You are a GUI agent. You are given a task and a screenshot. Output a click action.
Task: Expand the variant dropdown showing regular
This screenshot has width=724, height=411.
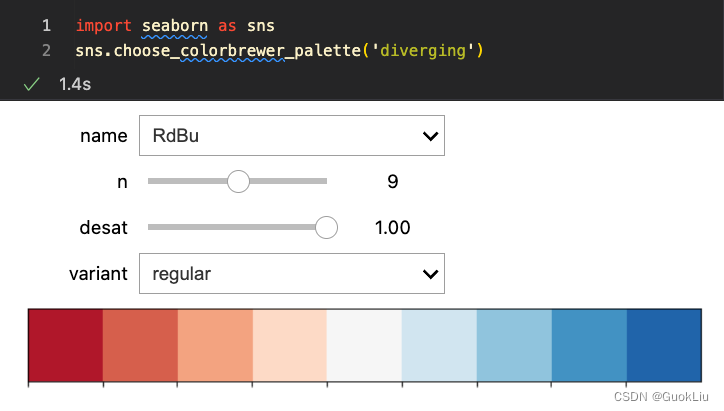point(291,273)
